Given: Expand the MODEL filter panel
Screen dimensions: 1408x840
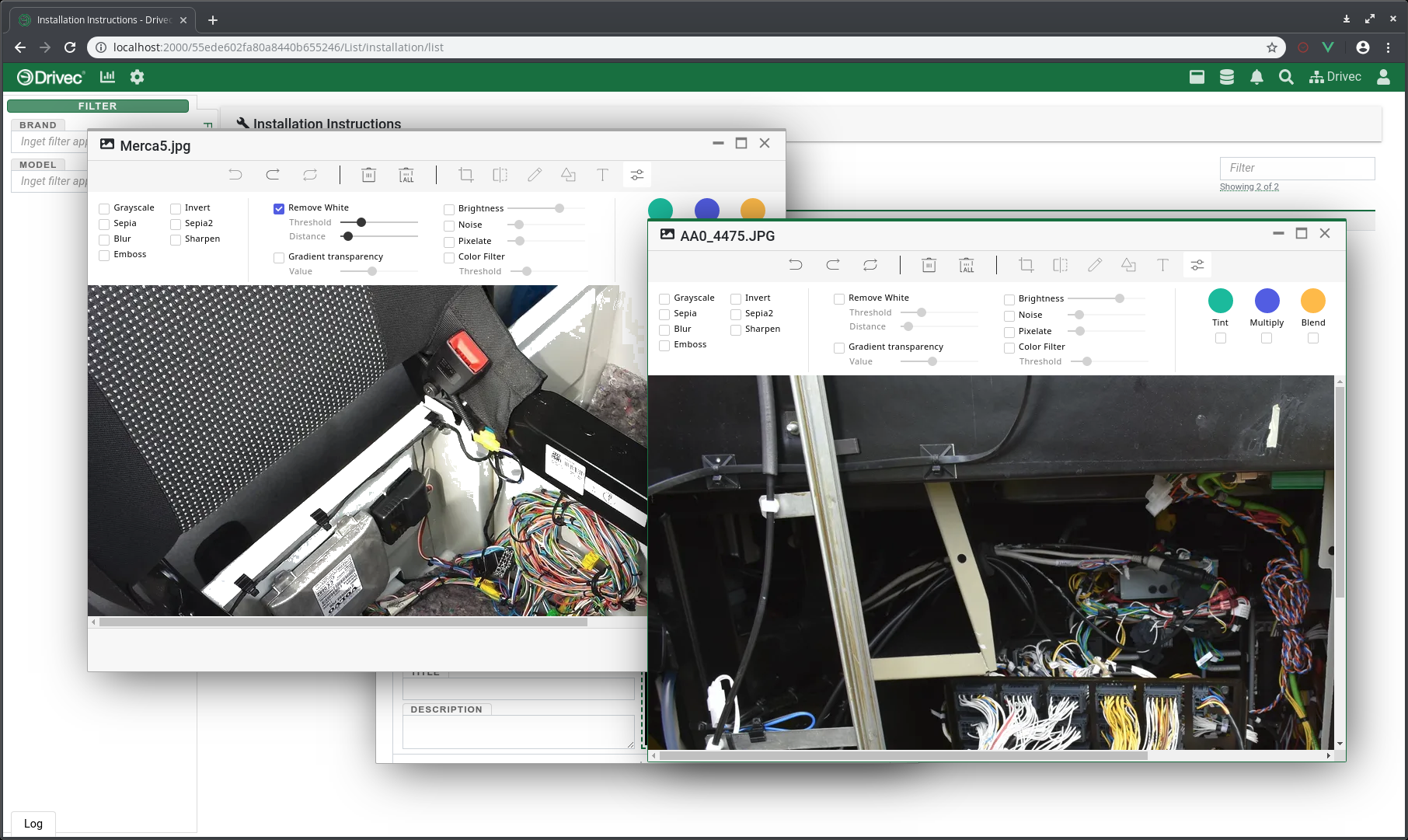Looking at the screenshot, I should pos(37,164).
